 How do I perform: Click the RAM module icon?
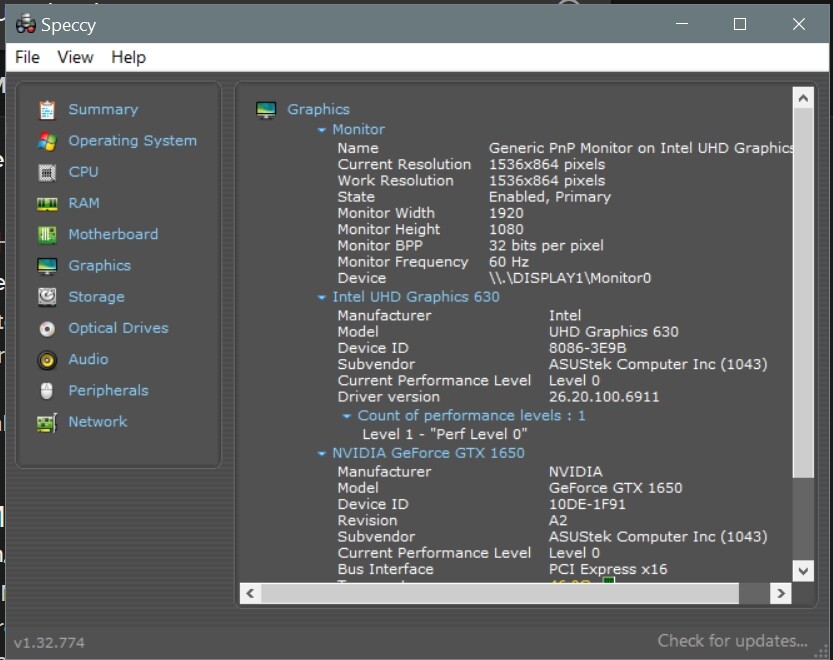[47, 204]
